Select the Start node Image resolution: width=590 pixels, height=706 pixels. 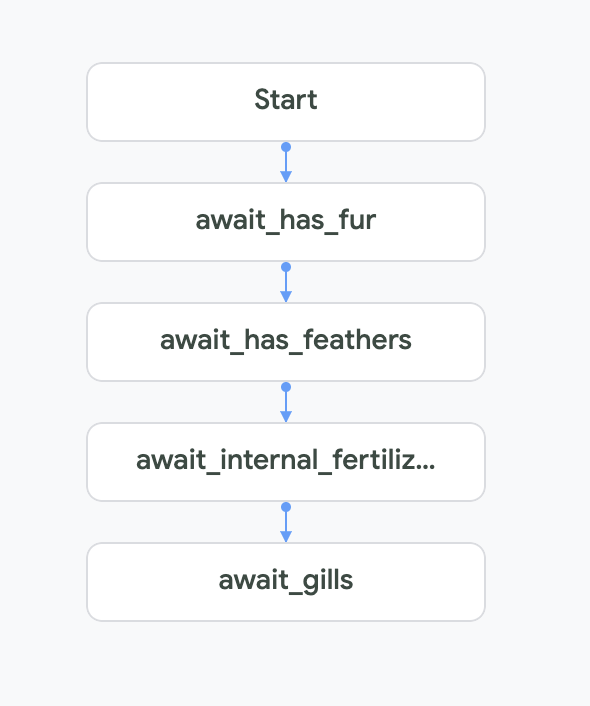coord(286,102)
